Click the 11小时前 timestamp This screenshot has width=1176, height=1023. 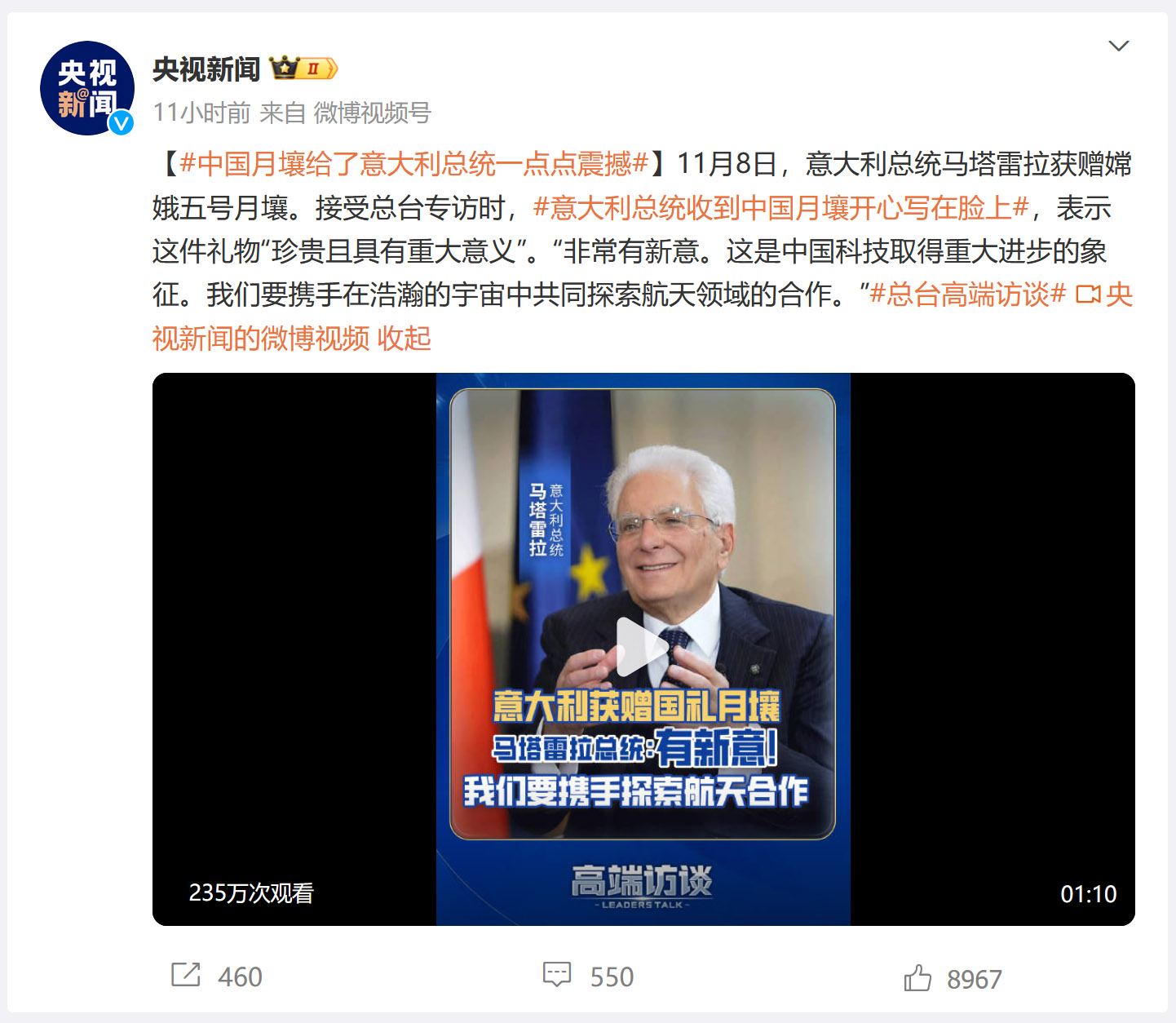click(201, 113)
